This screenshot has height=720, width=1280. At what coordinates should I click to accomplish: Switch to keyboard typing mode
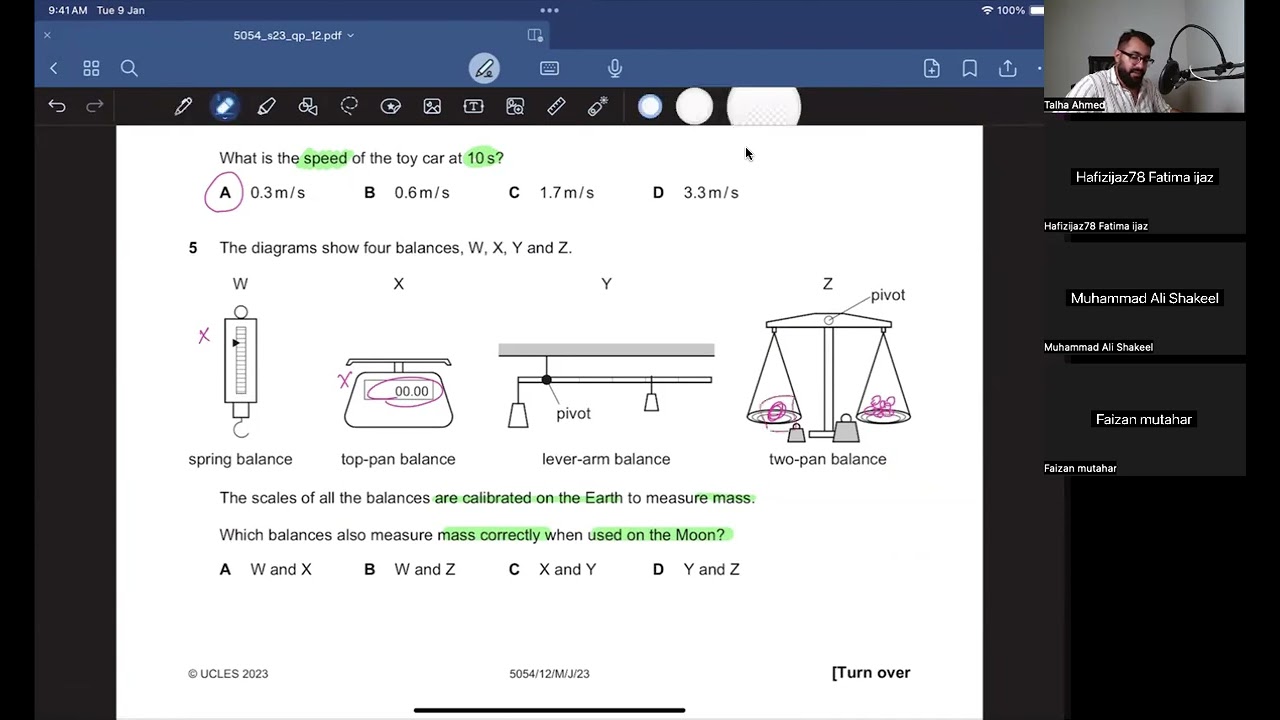point(549,68)
